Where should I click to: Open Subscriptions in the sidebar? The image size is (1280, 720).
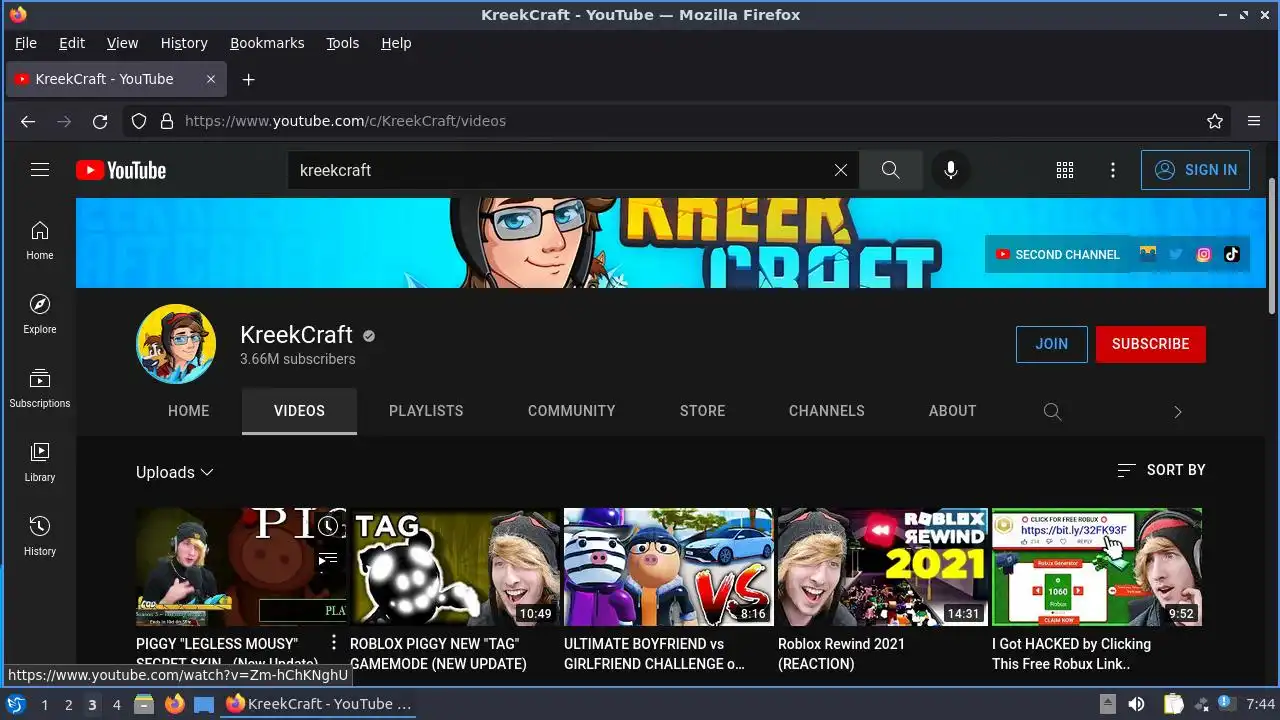tap(40, 389)
